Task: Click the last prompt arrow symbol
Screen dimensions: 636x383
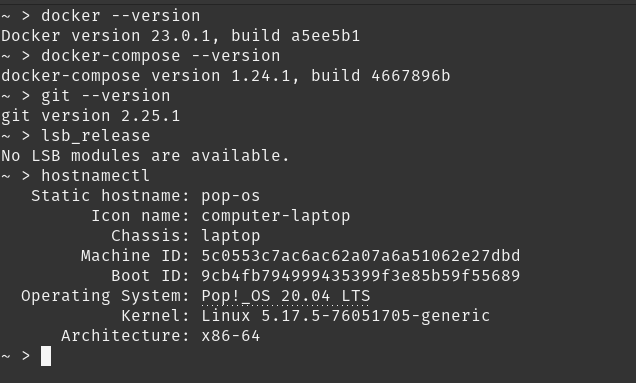Action: click(x=26, y=356)
